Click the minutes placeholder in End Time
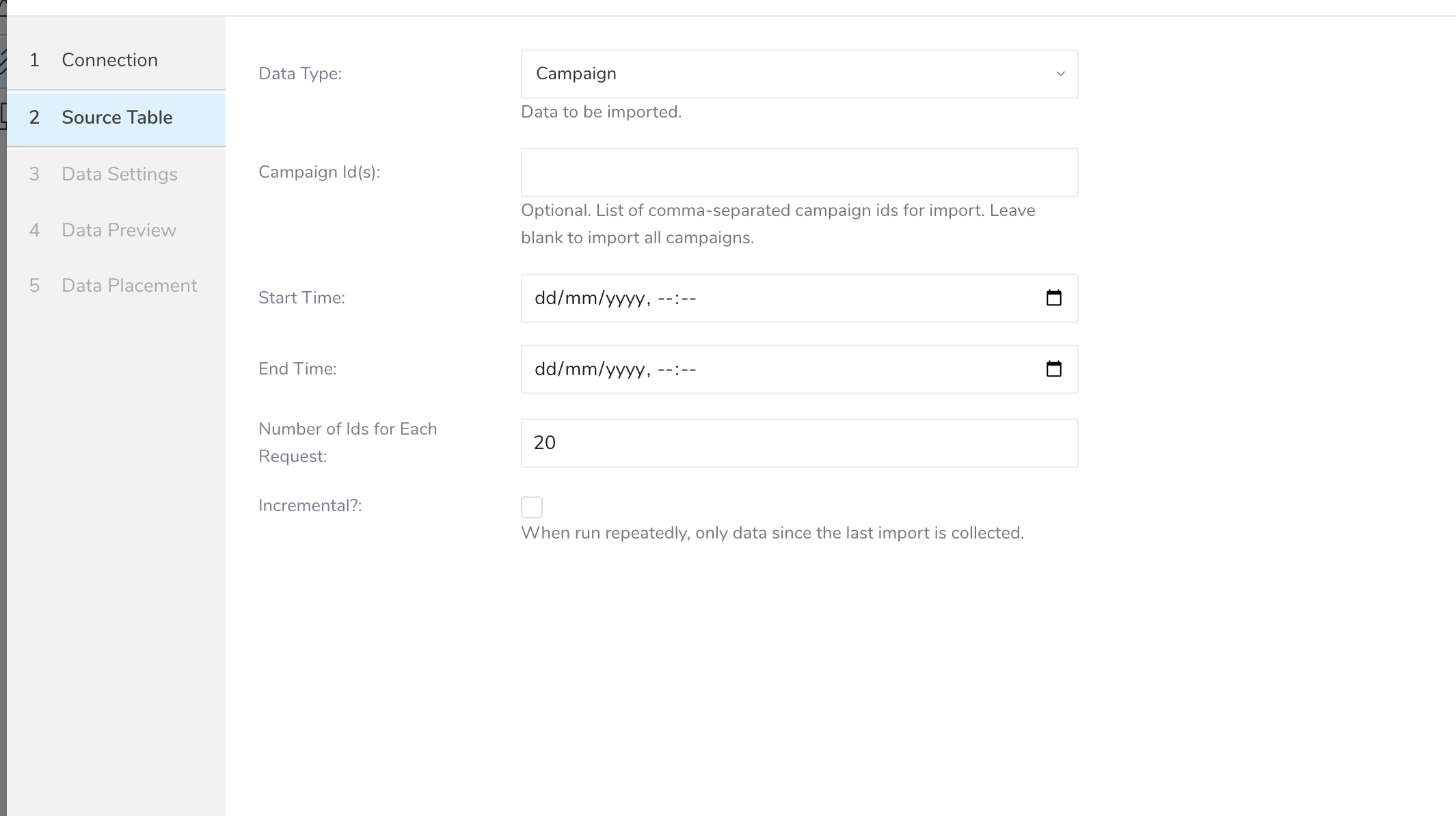Viewport: 1456px width, 816px height. pyautogui.click(x=688, y=370)
